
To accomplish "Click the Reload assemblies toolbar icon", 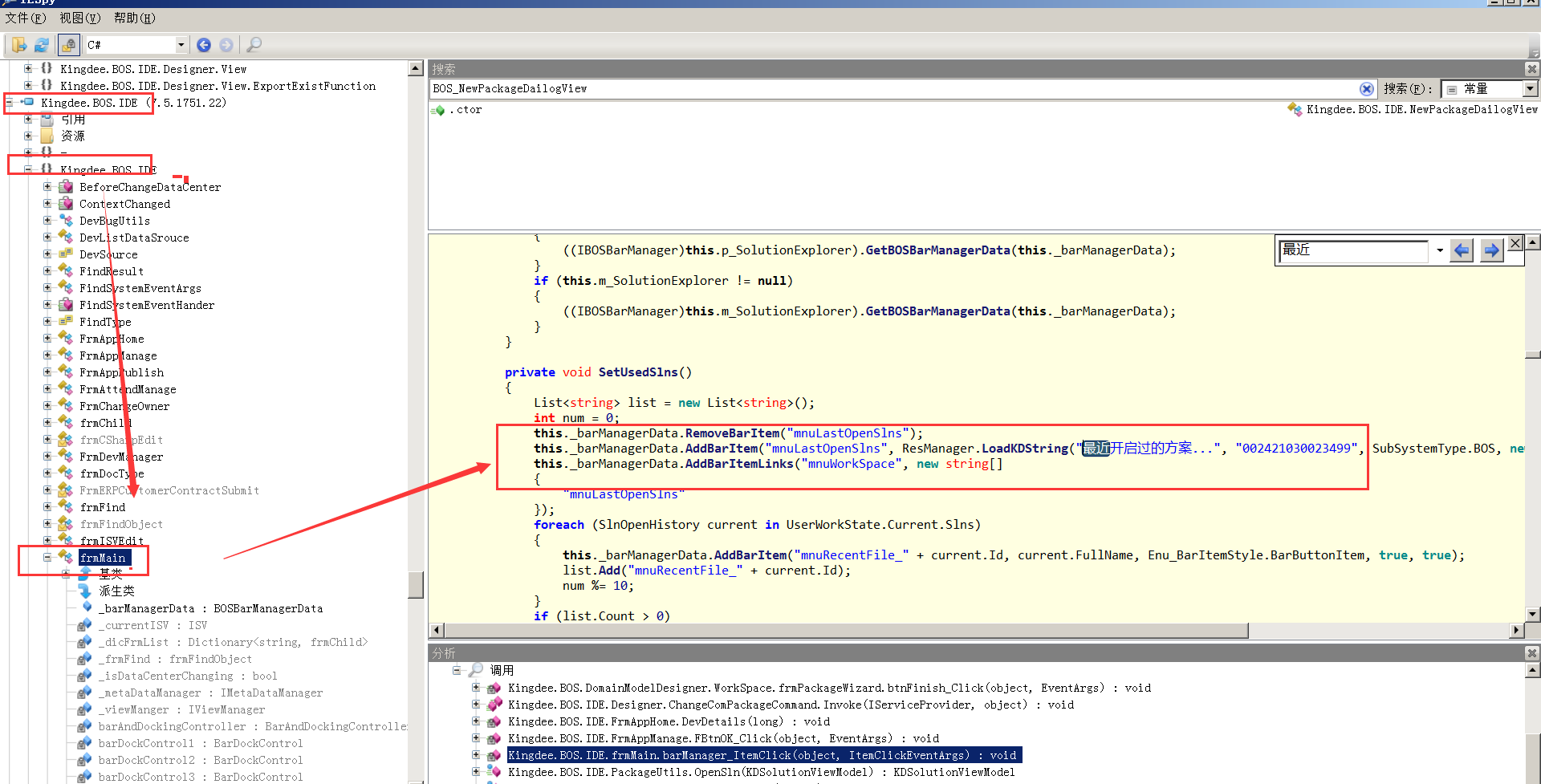I will [42, 45].
